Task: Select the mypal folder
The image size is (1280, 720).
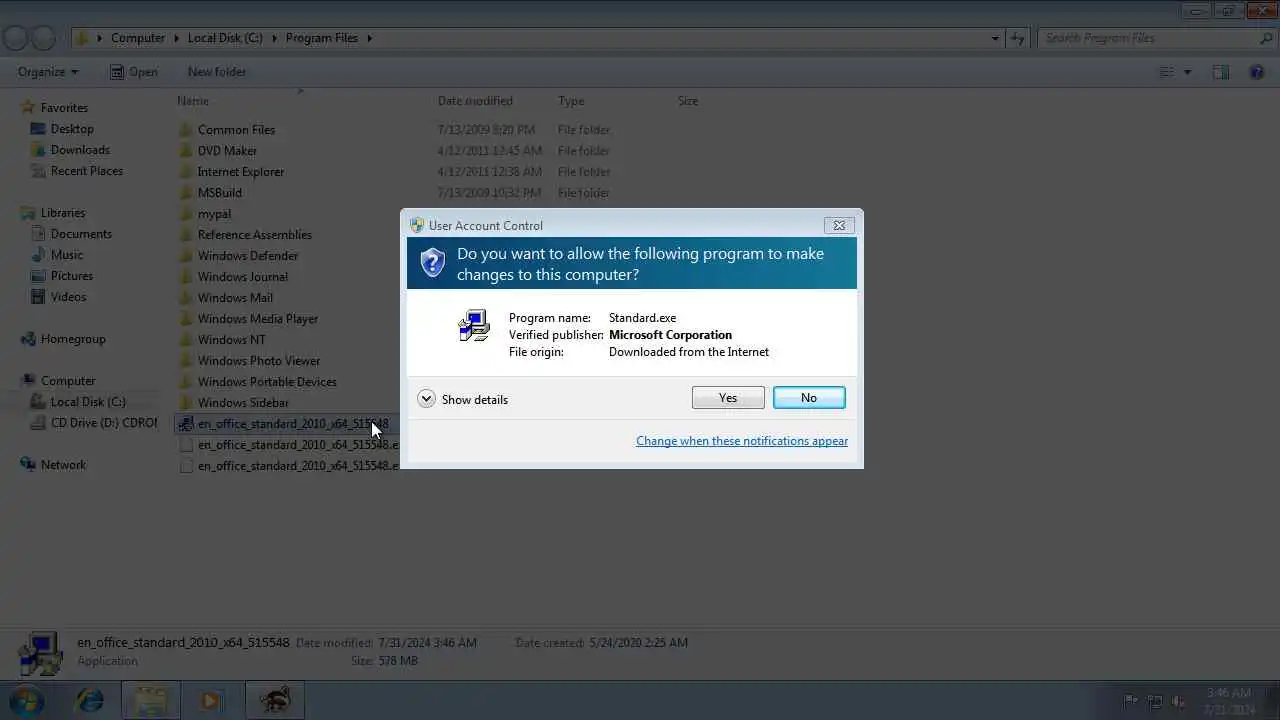Action: click(214, 214)
